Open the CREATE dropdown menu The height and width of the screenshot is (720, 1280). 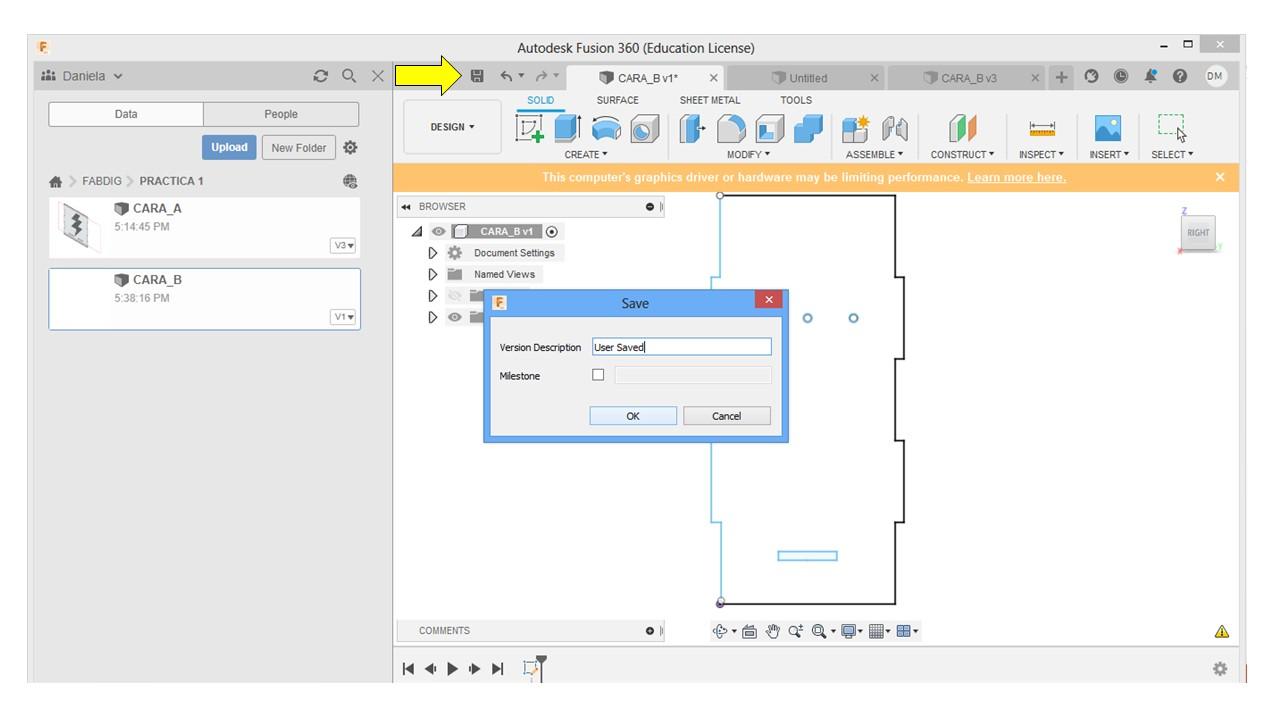[584, 154]
